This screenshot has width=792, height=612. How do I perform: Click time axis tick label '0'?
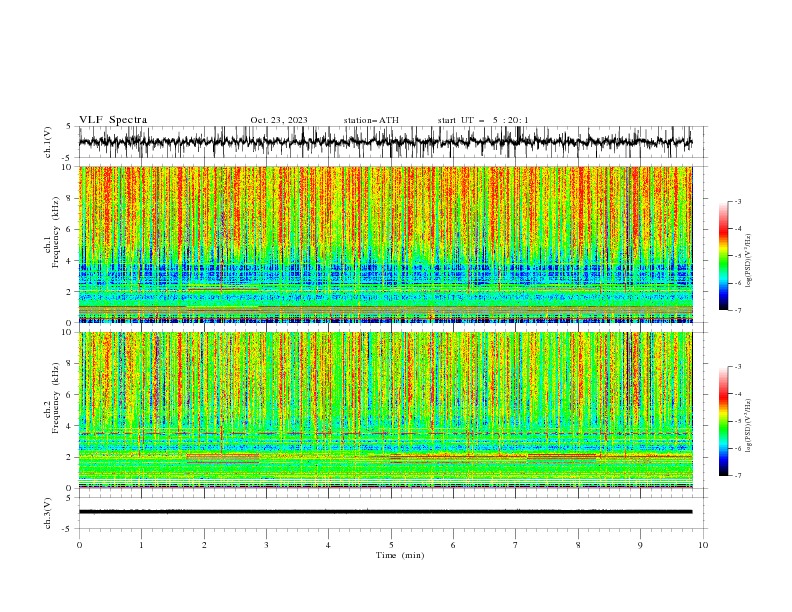point(79,545)
